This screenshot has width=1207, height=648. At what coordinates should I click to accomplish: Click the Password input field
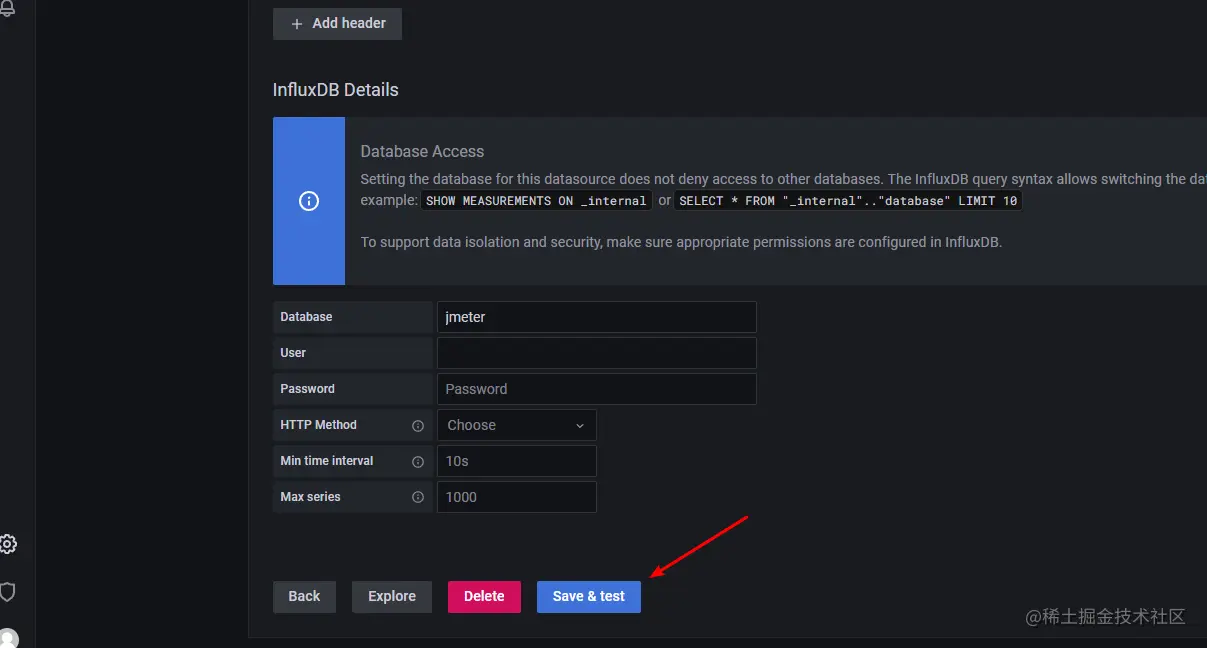[x=597, y=389]
